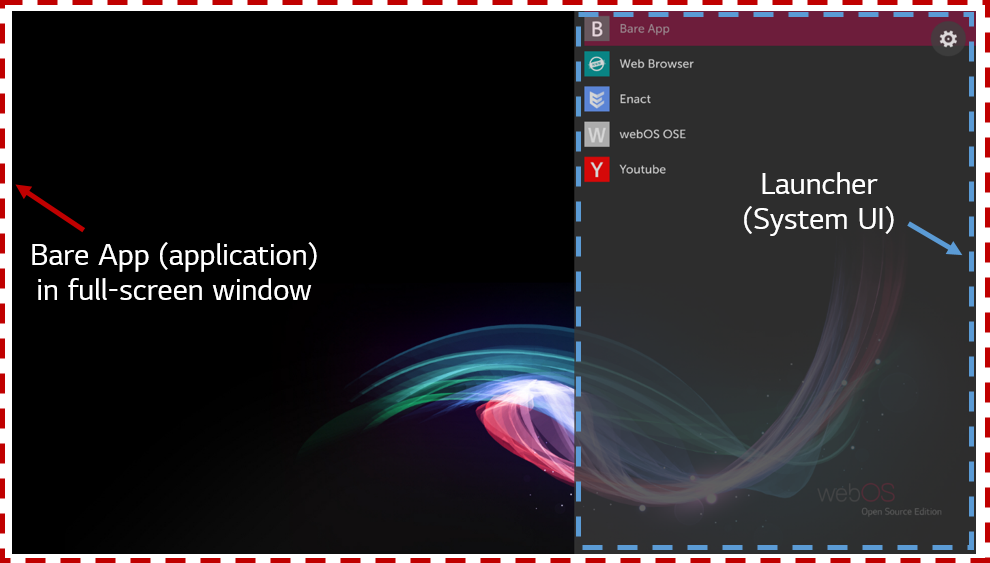The width and height of the screenshot is (990, 563).
Task: Choose the 'Enact' text label
Action: coord(635,99)
